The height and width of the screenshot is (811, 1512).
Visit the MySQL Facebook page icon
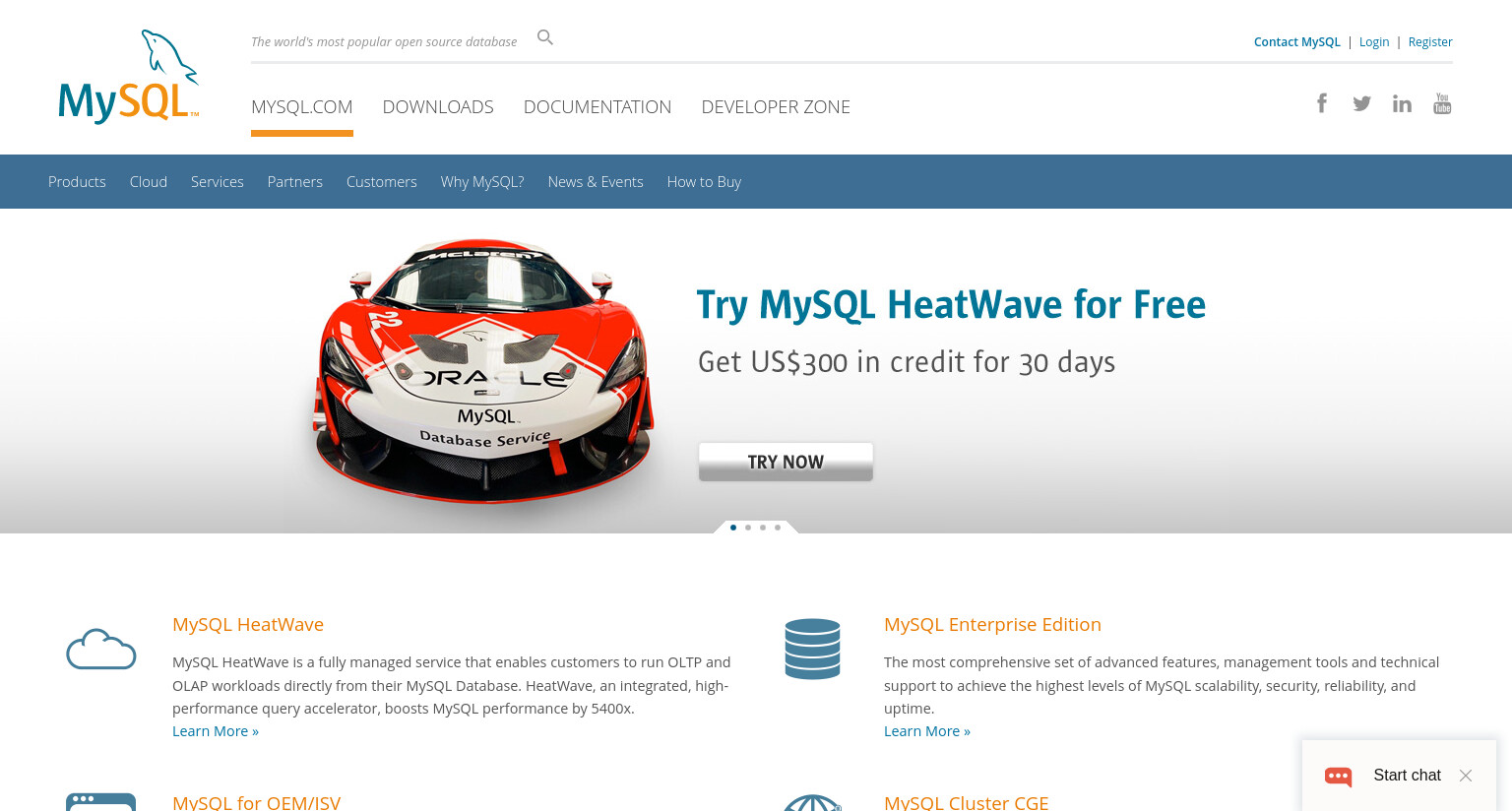click(x=1322, y=103)
